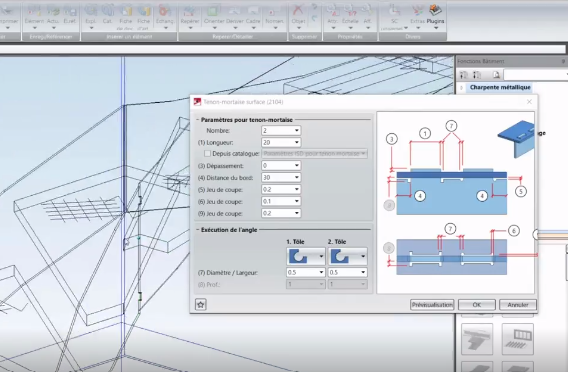The image size is (568, 372).
Task: Open the Plugins ribbon menu
Action: pyautogui.click(x=435, y=14)
